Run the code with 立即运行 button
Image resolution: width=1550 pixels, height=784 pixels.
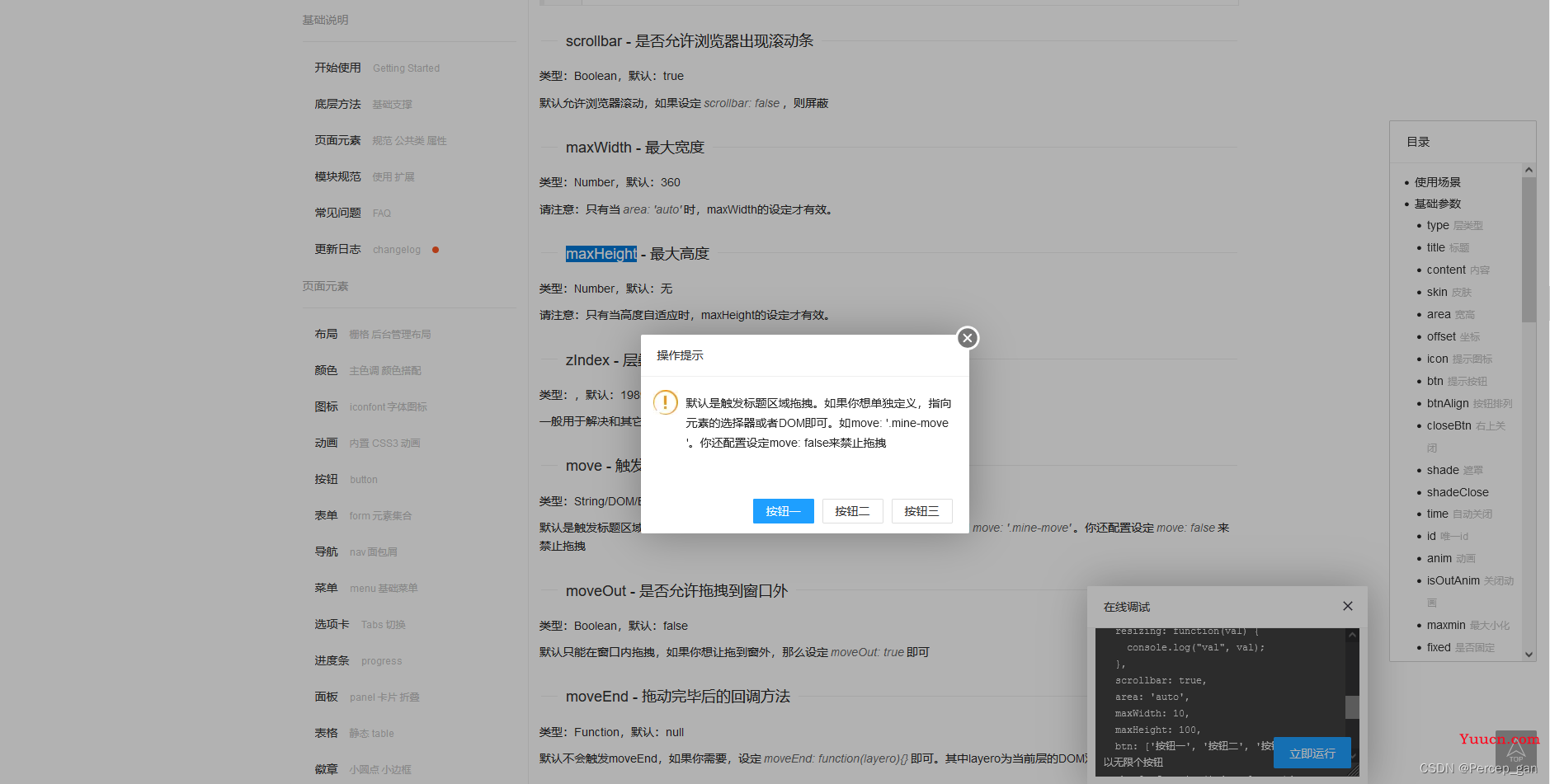(1312, 753)
